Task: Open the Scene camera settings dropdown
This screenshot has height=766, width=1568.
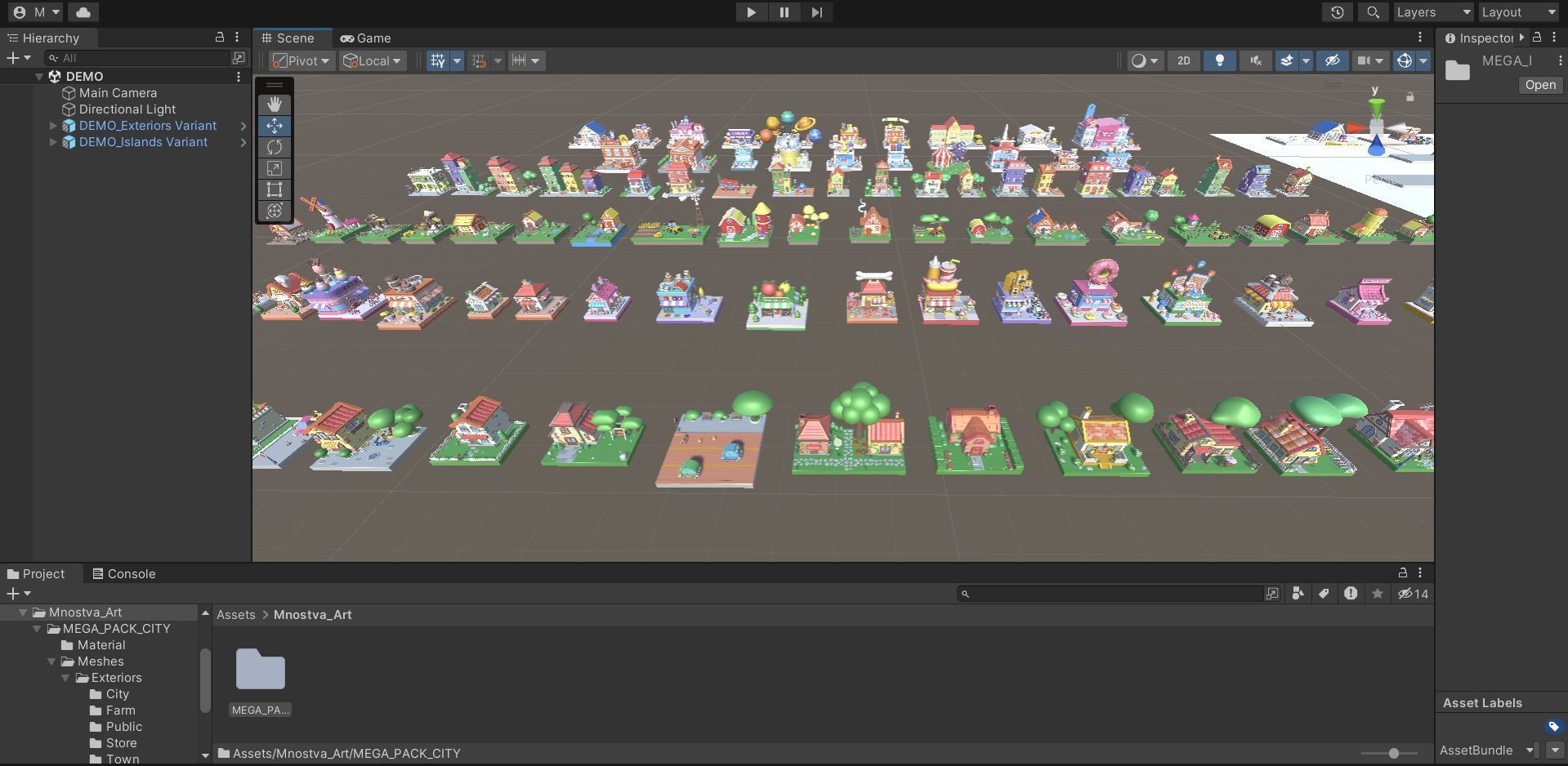Action: 1370,60
